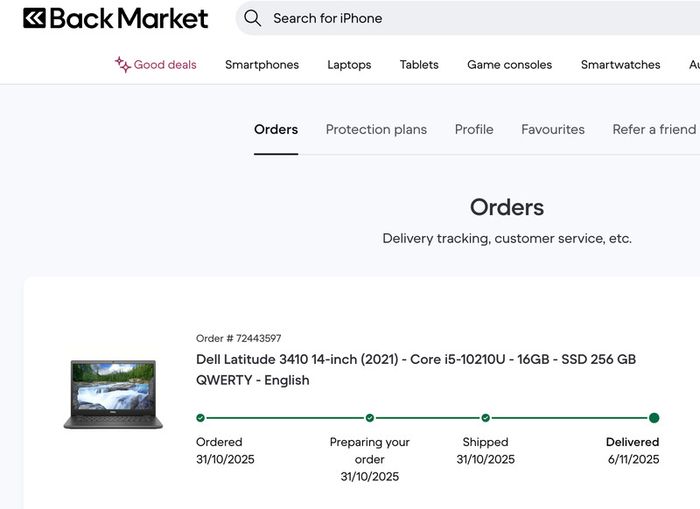This screenshot has height=509, width=700.
Task: Click the Dell Latitude laptop thumbnail
Action: 113,395
